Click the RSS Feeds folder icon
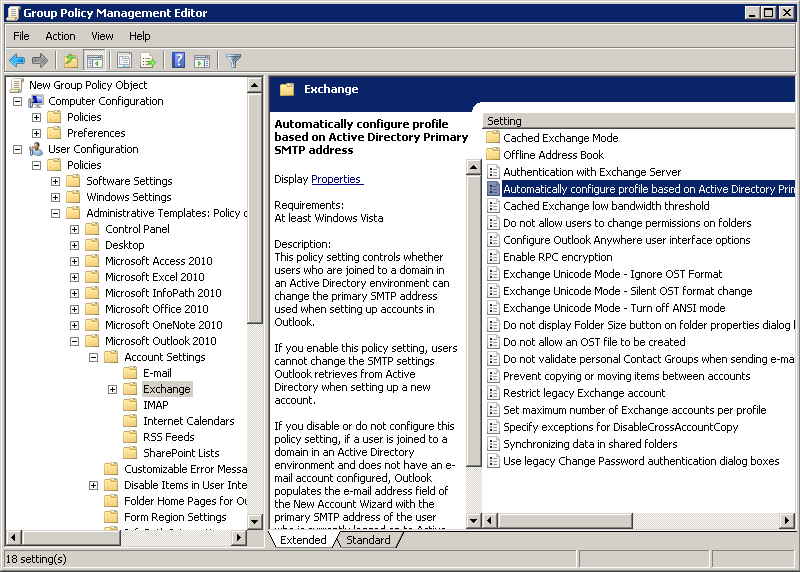This screenshot has height=572, width=800. pos(130,437)
